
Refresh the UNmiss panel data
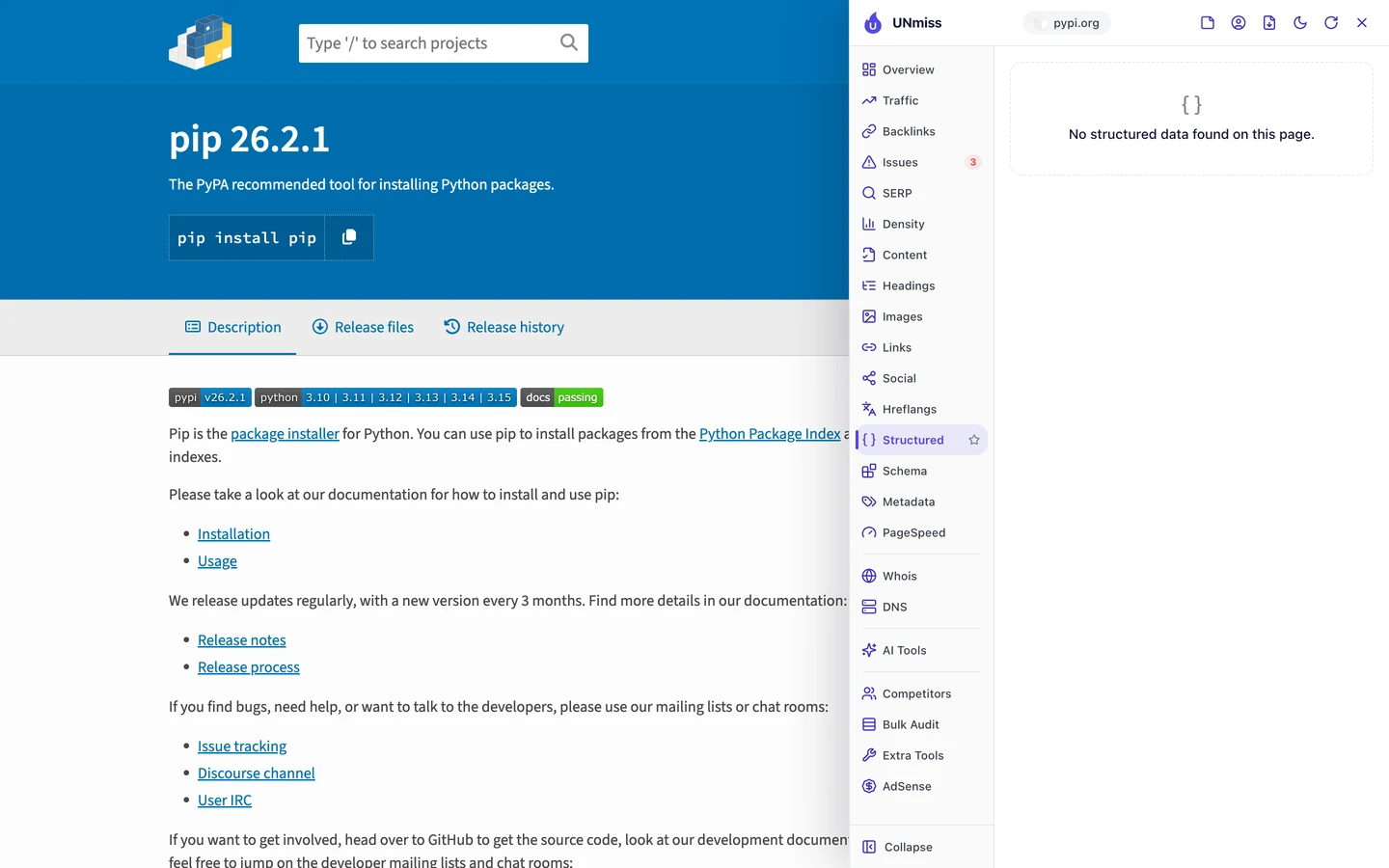point(1331,23)
